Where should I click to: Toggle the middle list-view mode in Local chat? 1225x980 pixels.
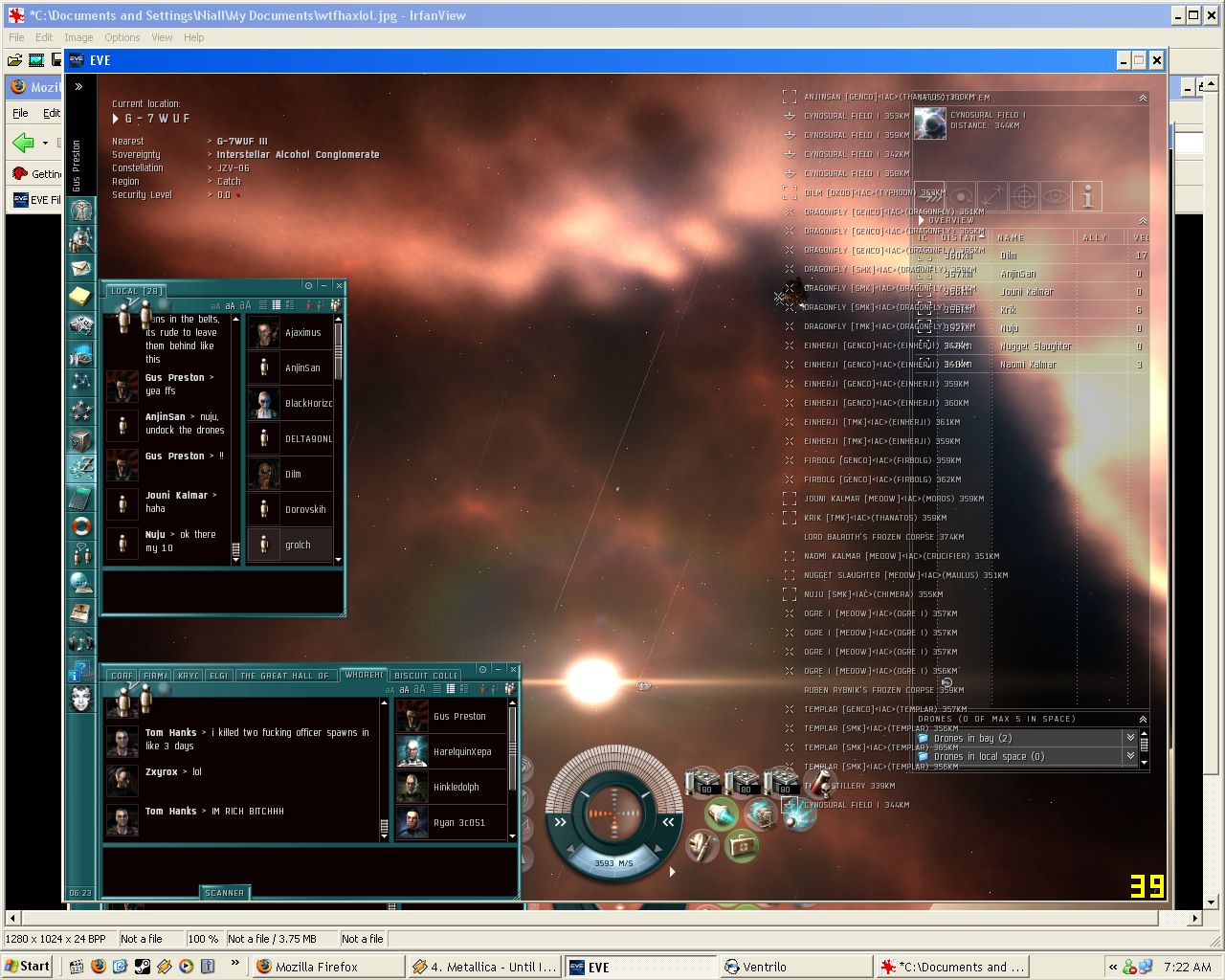277,305
